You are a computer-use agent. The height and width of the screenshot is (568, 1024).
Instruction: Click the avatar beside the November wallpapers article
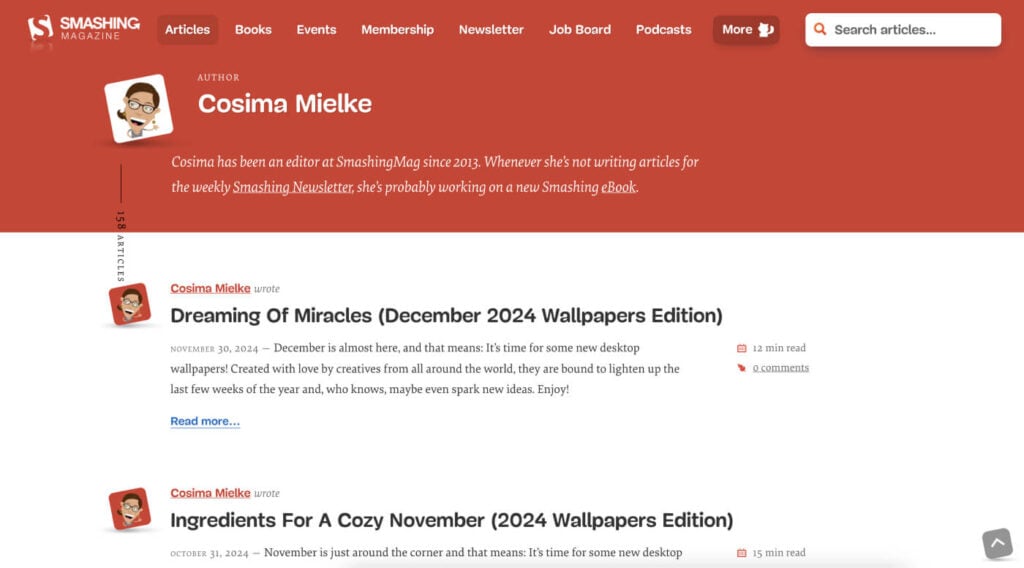[x=130, y=509]
